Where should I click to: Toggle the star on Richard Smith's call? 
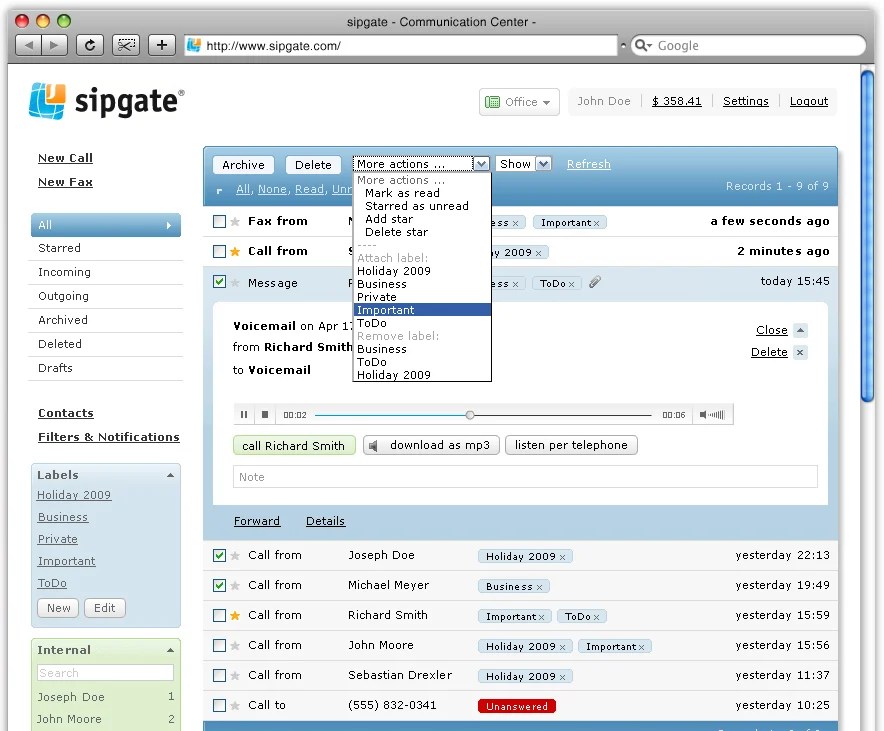pos(237,615)
